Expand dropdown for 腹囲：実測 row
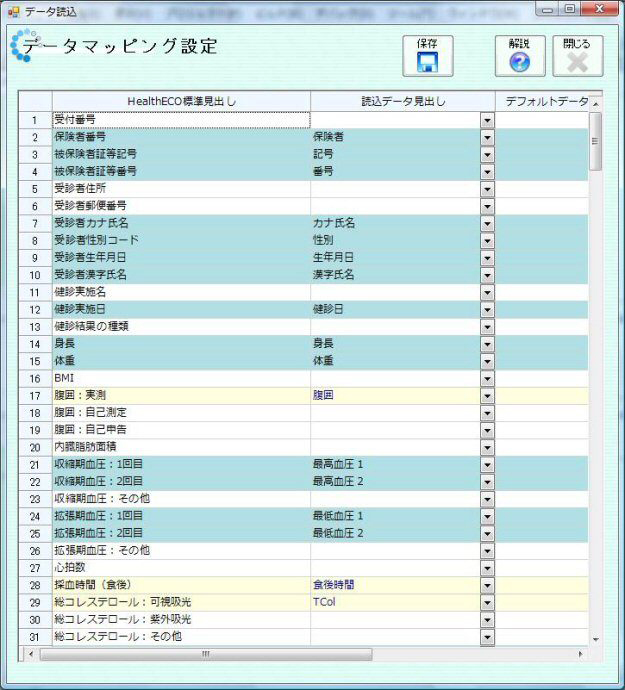625x690 pixels. coord(487,396)
